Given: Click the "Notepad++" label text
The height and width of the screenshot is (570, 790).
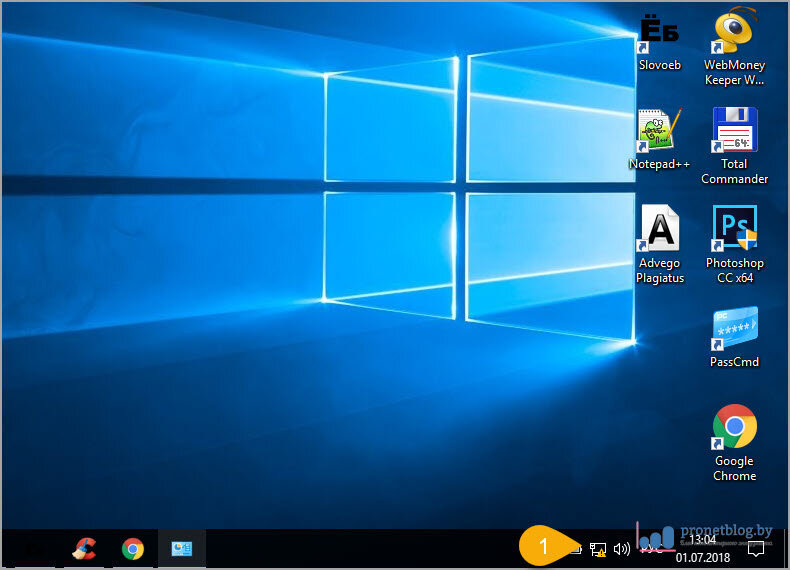Looking at the screenshot, I should tap(659, 164).
